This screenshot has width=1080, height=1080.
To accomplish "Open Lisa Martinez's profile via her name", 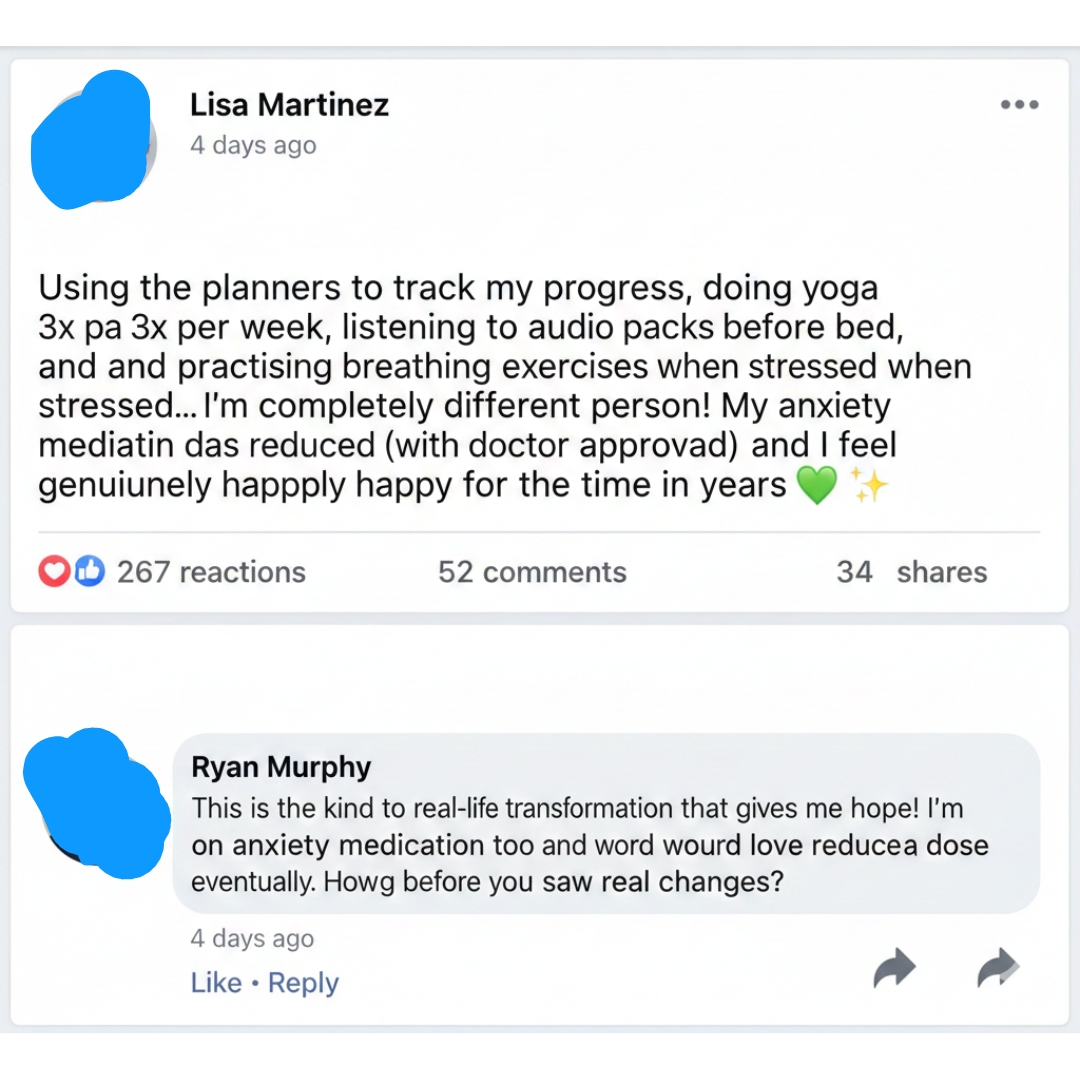I will pyautogui.click(x=289, y=104).
